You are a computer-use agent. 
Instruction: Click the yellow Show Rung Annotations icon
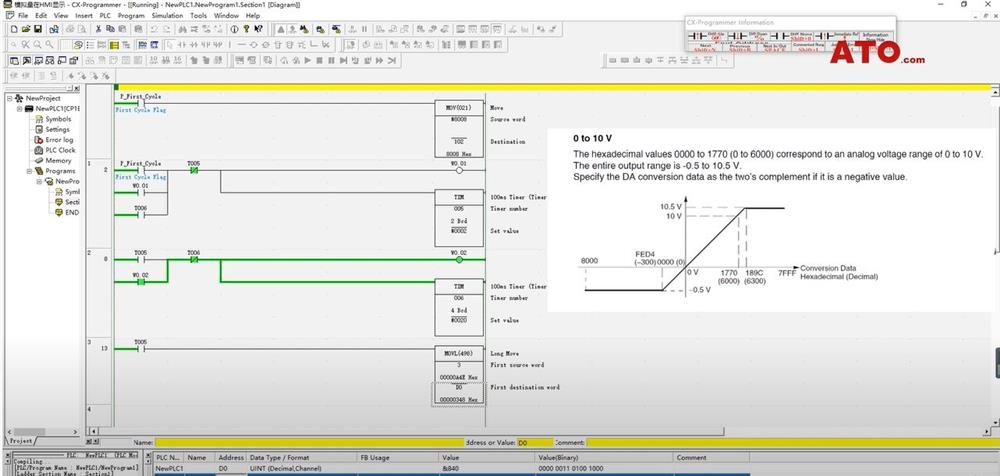[114, 45]
